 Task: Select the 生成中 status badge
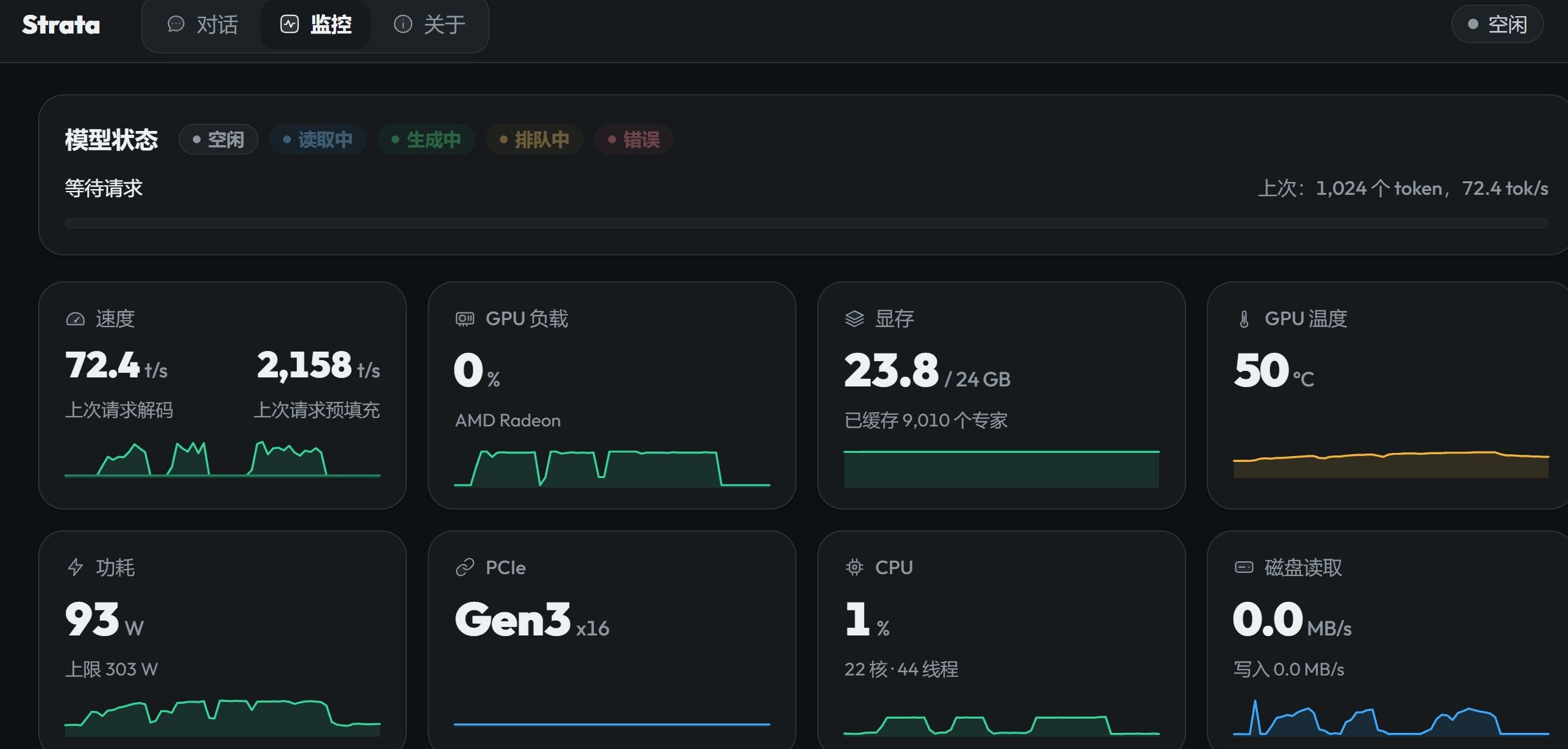426,139
